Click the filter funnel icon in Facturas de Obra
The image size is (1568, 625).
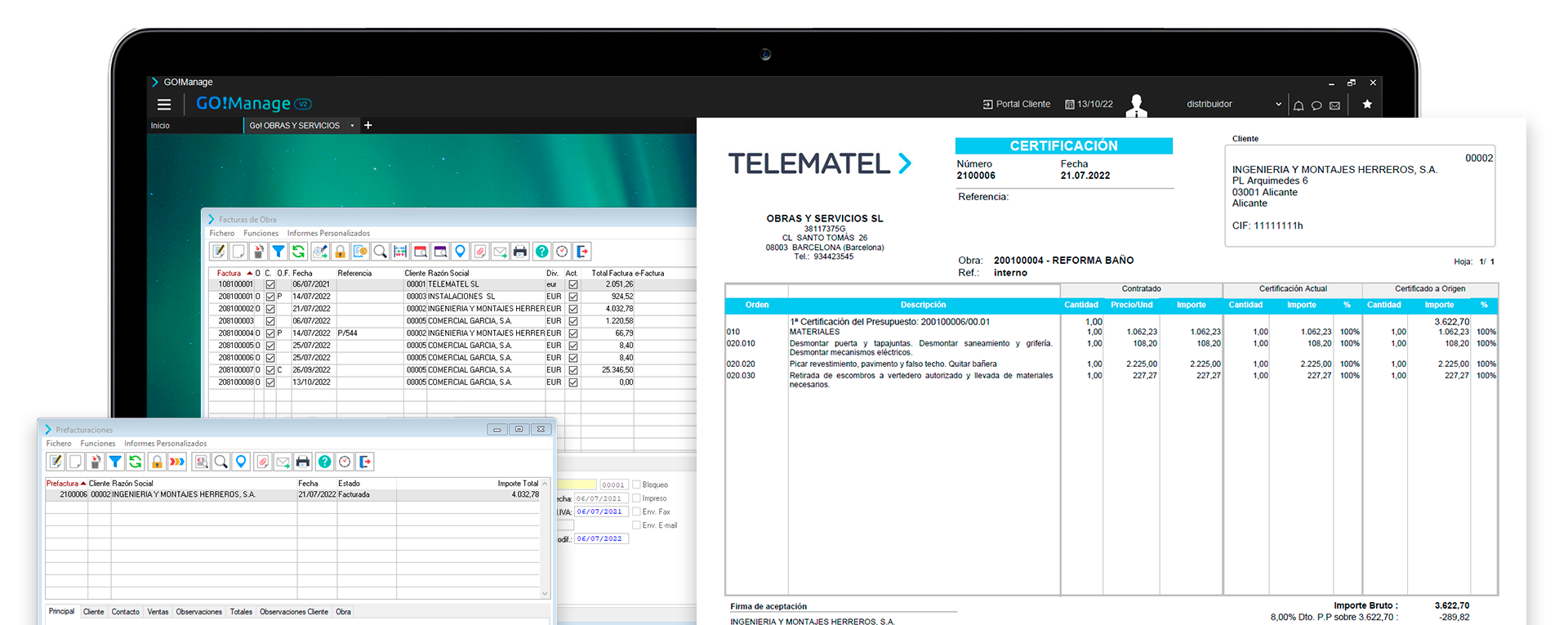coord(278,252)
